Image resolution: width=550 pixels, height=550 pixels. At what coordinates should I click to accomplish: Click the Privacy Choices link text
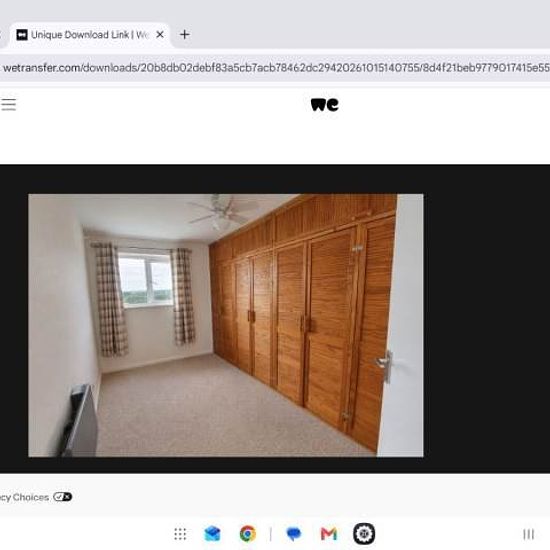24,497
